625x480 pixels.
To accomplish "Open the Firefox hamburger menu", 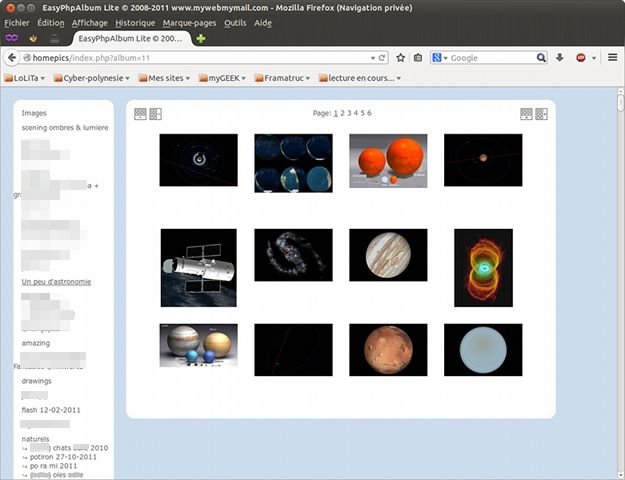I will point(612,58).
